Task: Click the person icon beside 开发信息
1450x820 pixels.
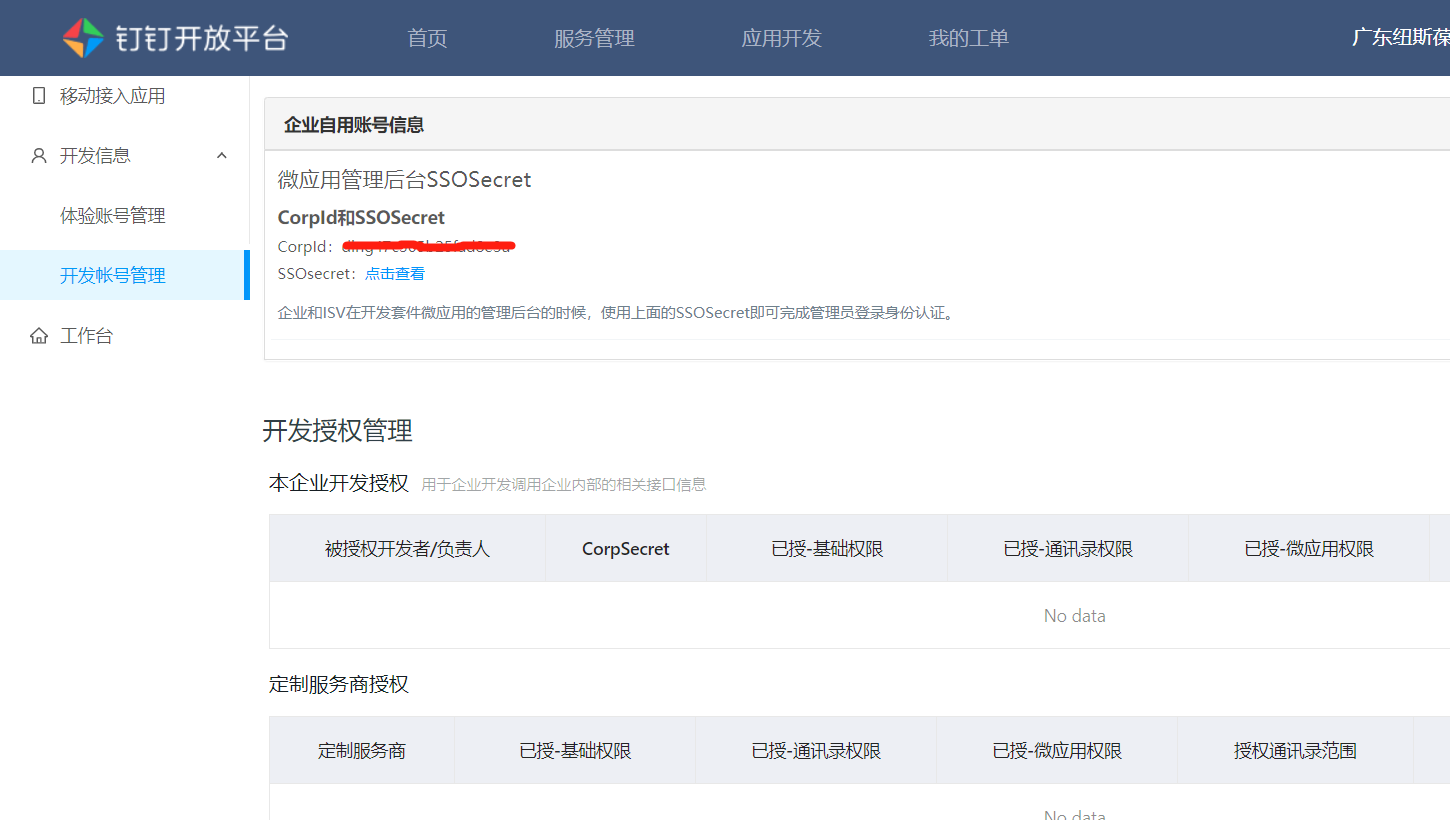Action: 39,156
